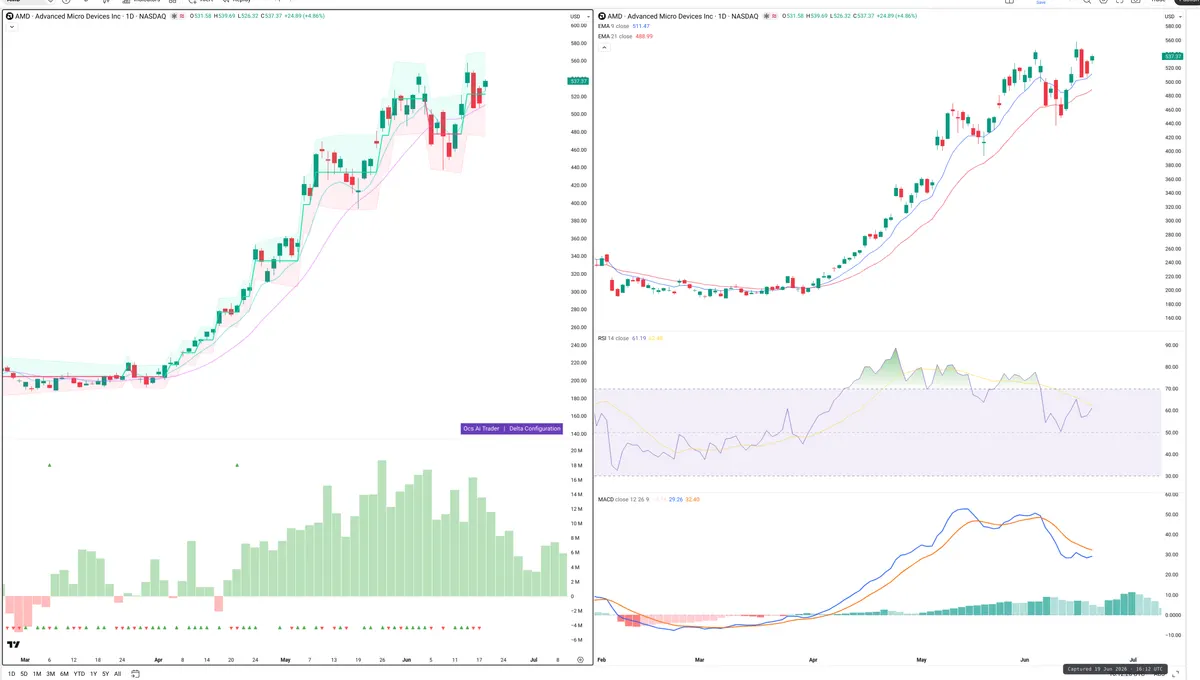
Task: Click 50.00 on the MACD axis
Action: (1172, 513)
